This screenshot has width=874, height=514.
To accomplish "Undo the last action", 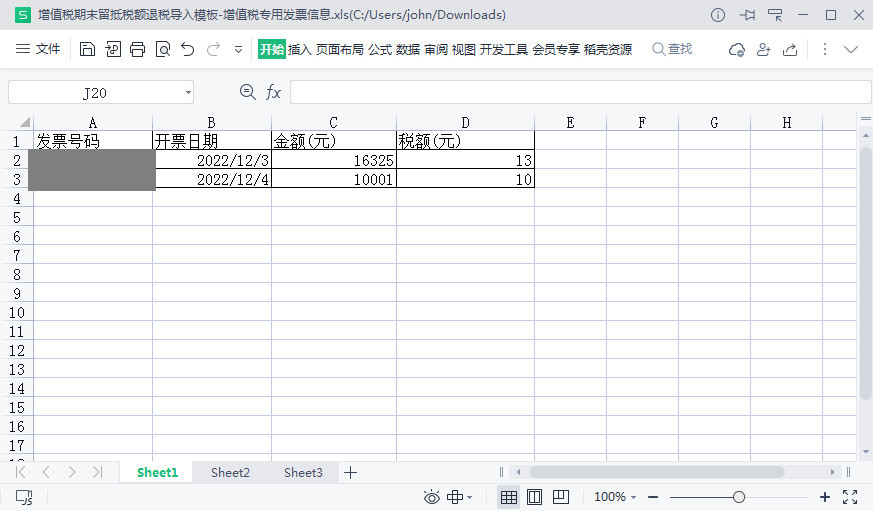I will click(x=188, y=49).
